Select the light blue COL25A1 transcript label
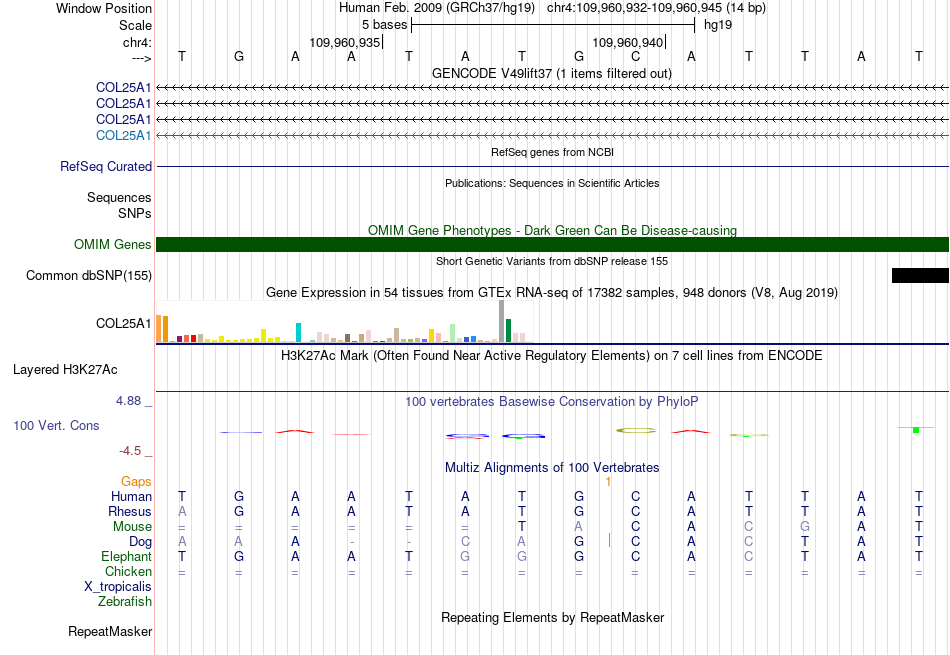 (124, 136)
